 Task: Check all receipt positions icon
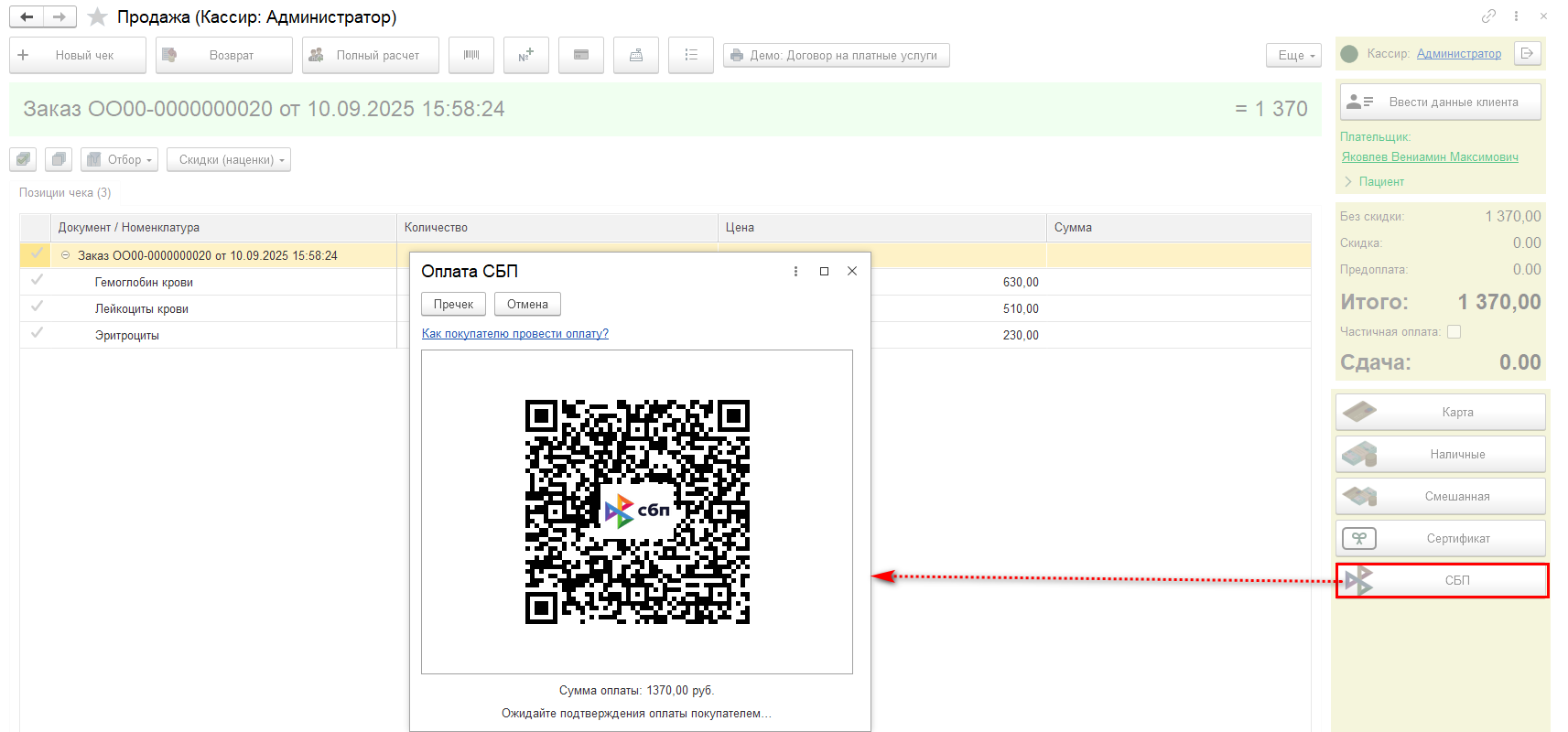[x=24, y=159]
